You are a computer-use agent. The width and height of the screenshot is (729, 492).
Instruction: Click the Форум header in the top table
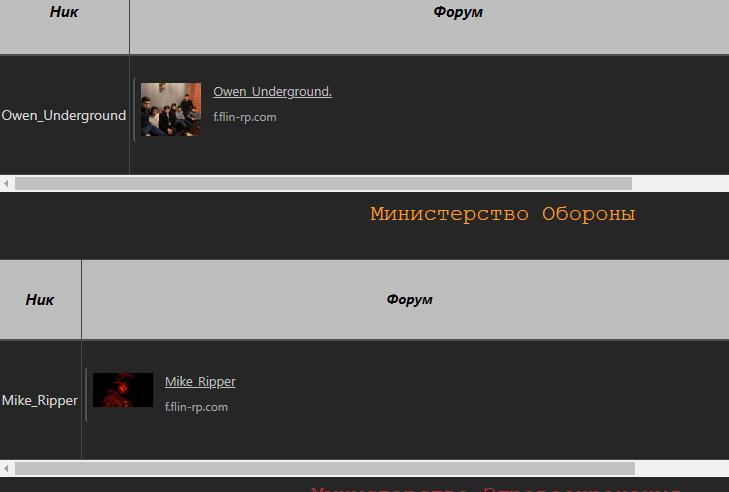(458, 12)
